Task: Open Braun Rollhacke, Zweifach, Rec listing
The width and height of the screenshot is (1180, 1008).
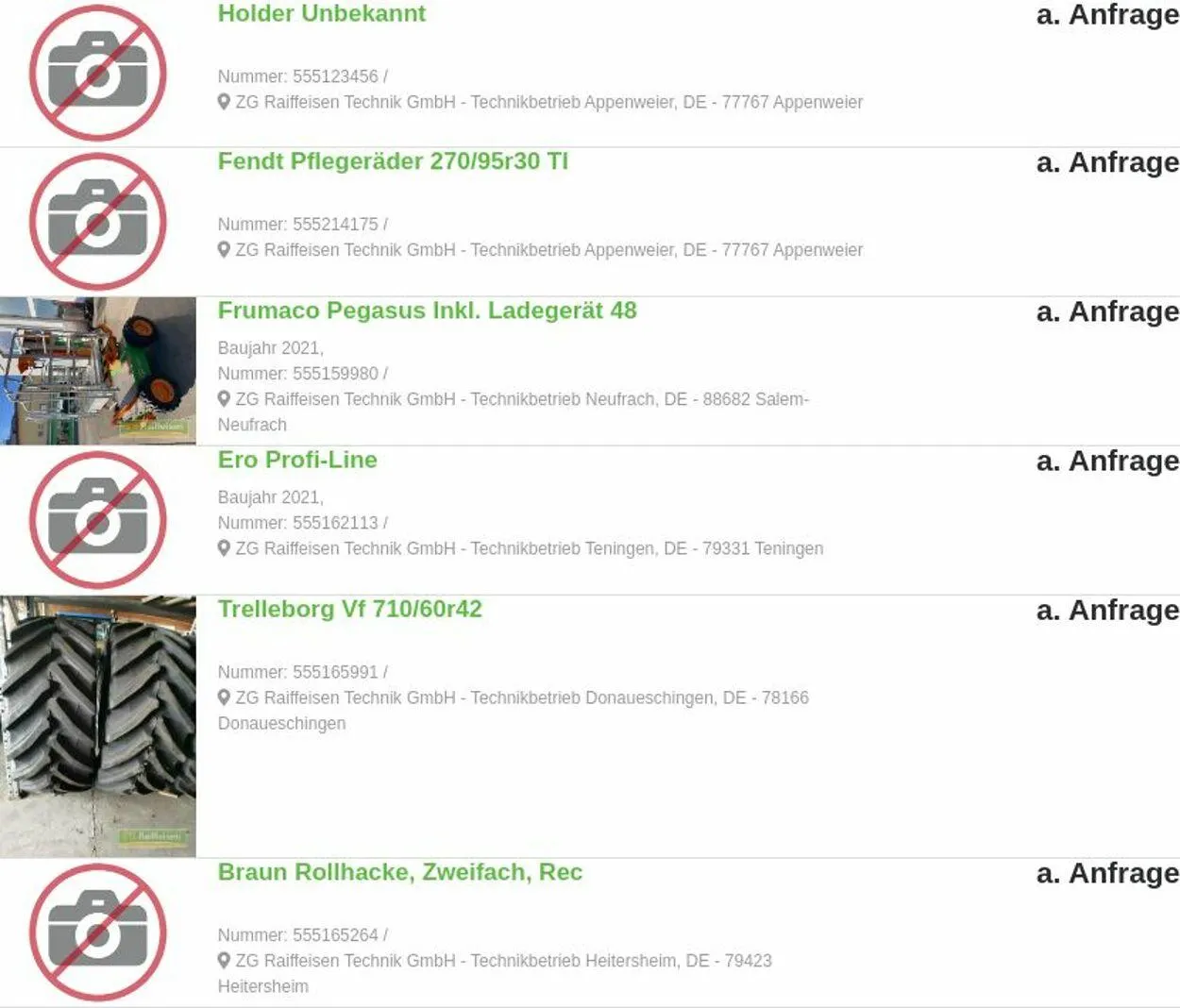Action: (399, 872)
